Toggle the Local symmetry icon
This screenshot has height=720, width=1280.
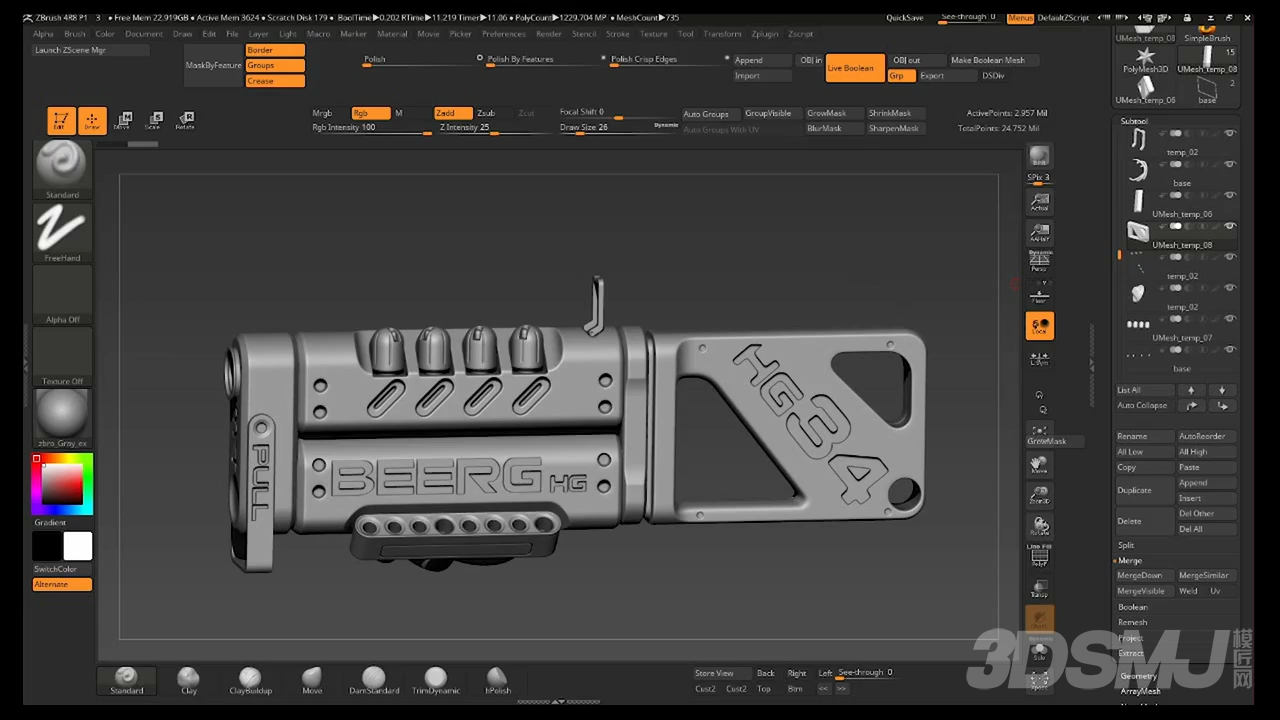click(1039, 326)
